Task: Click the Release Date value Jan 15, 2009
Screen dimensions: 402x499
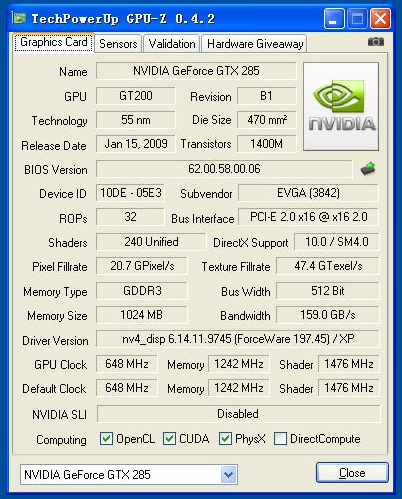Action: 136,144
